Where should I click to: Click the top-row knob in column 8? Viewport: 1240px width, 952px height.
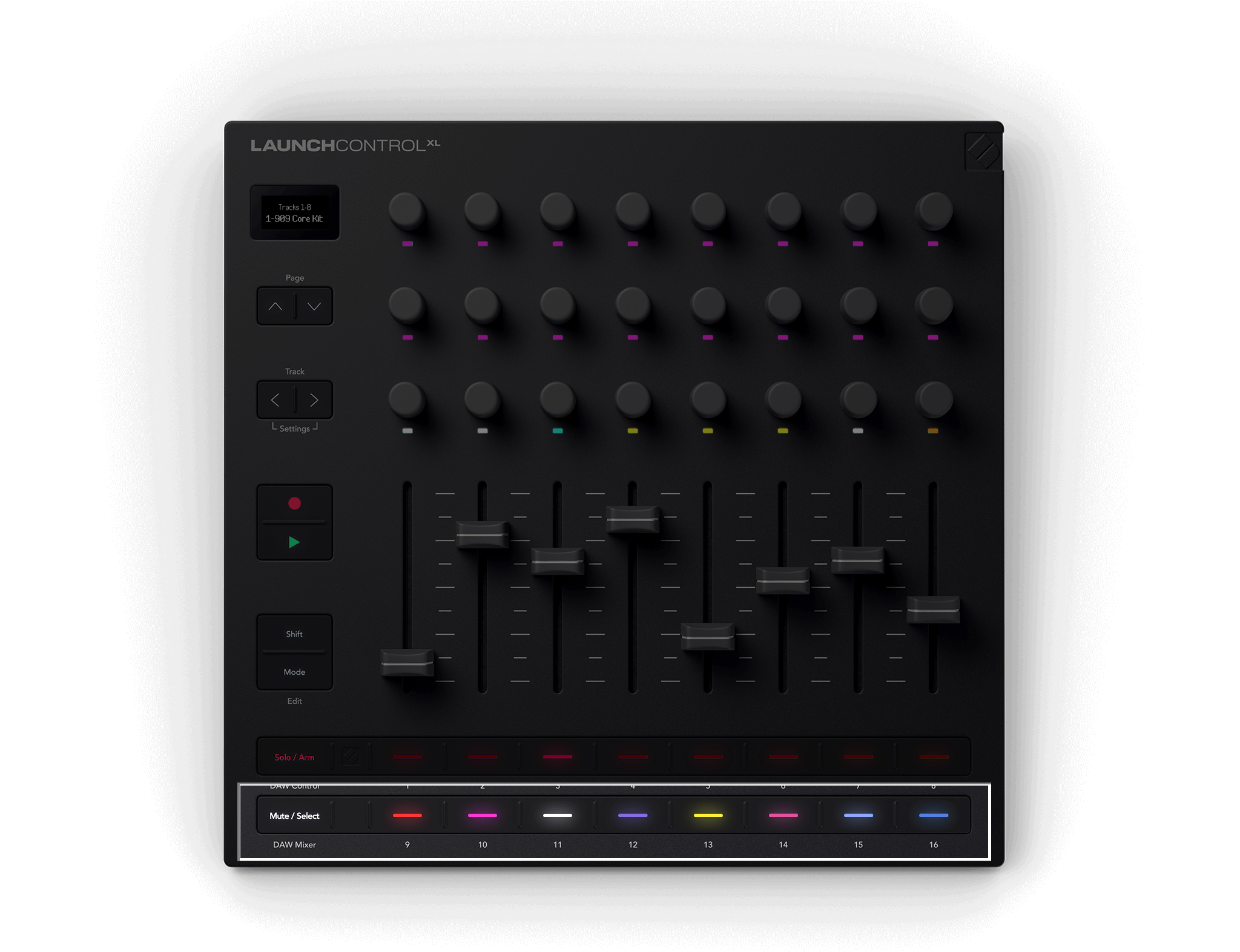pos(934,211)
